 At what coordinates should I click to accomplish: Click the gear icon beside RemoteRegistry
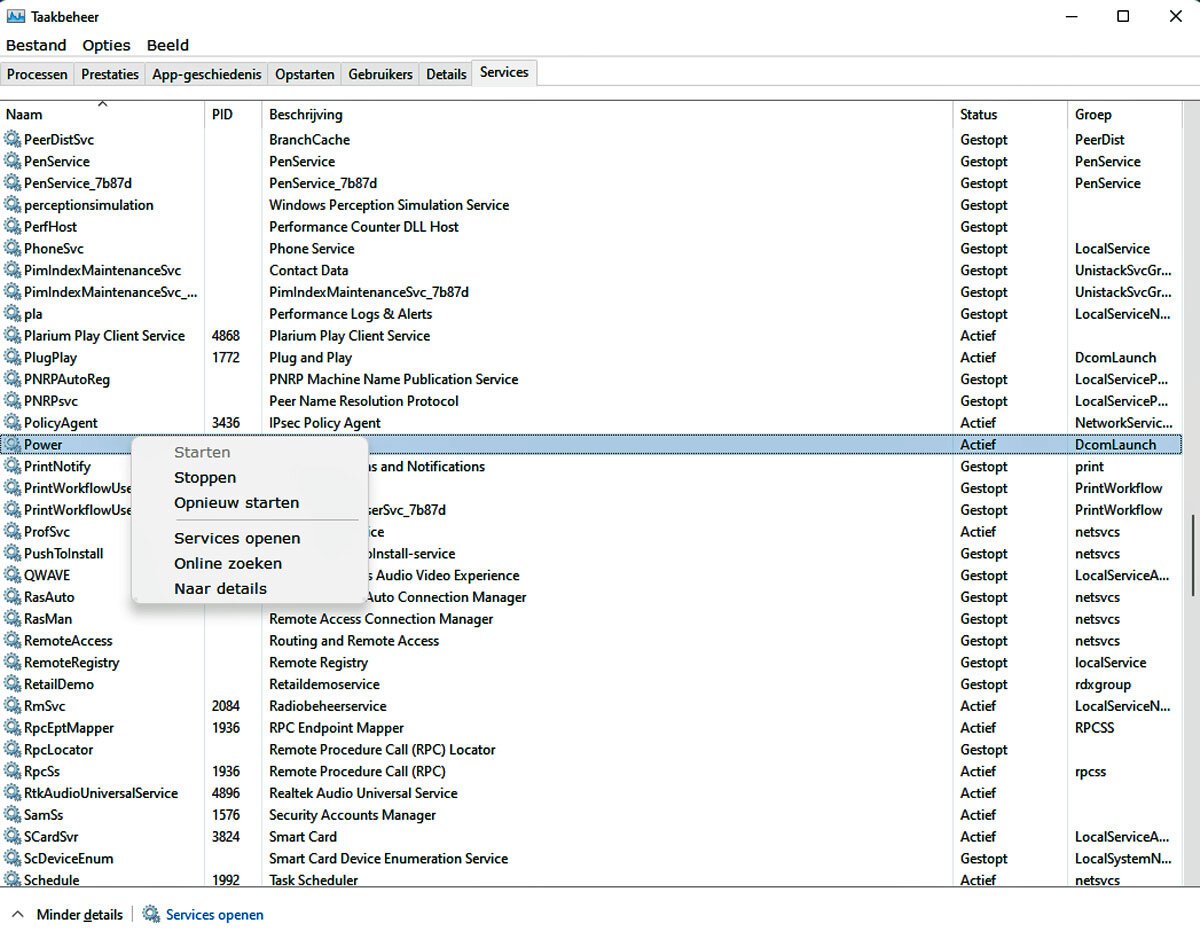click(12, 663)
